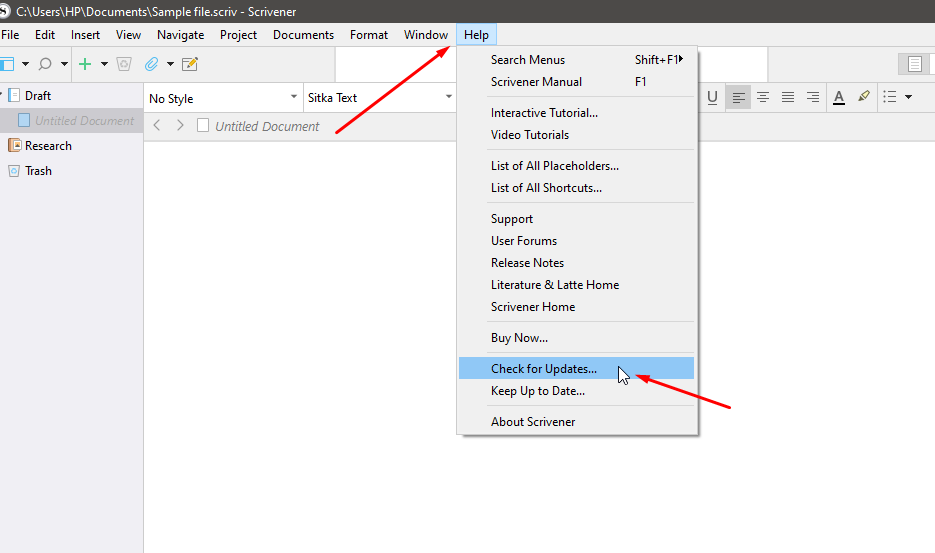Choose Search Menus in Help menu
The height and width of the screenshot is (553, 935).
point(577,60)
